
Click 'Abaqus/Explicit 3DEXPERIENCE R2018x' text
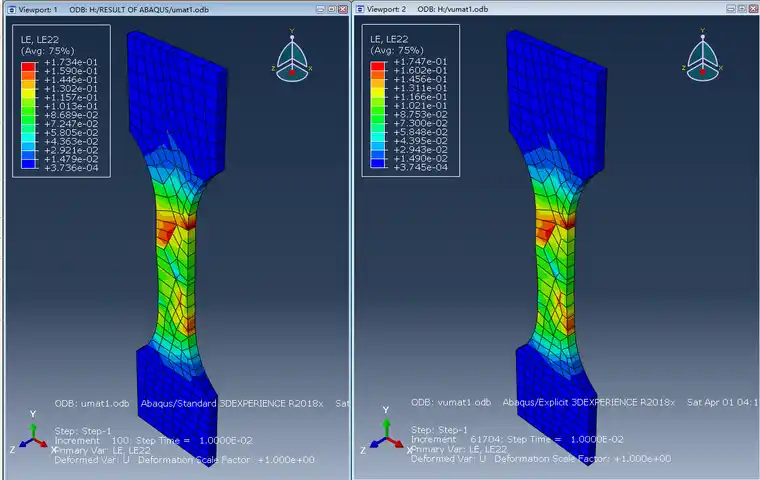coord(588,402)
